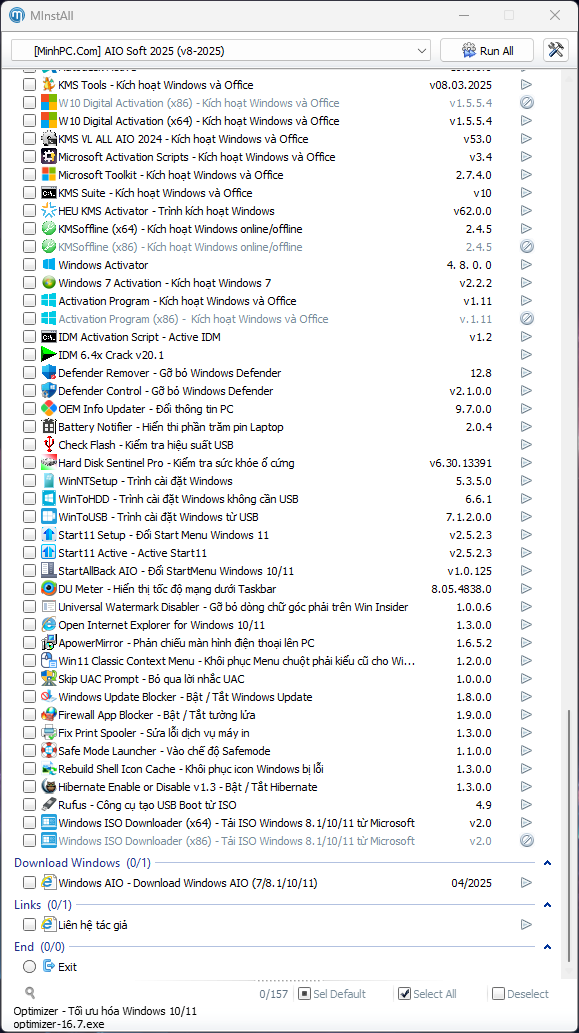This screenshot has height=1033, width=579.
Task: Click KMSoffline (x64) row text
Action: [180, 229]
